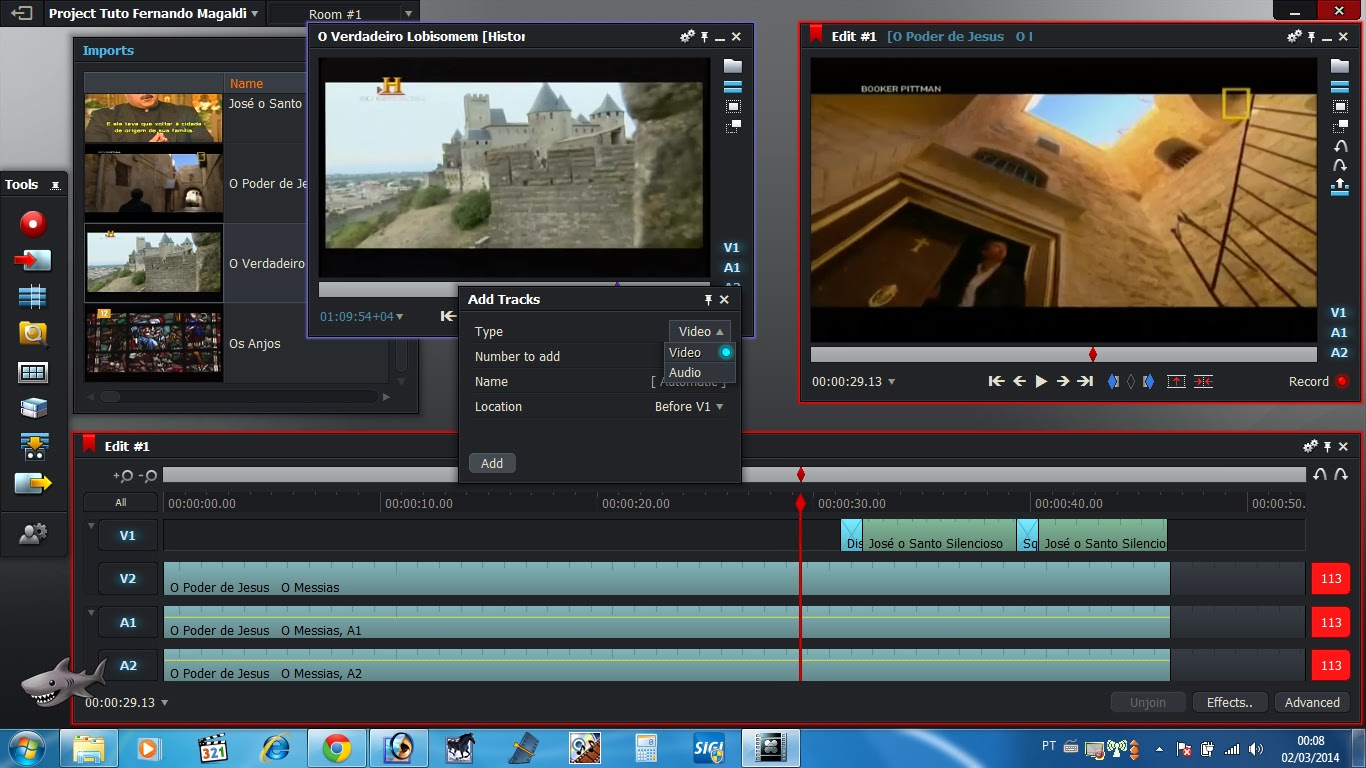Toggle V1 track in source viewer
The image size is (1366, 768).
tap(732, 247)
